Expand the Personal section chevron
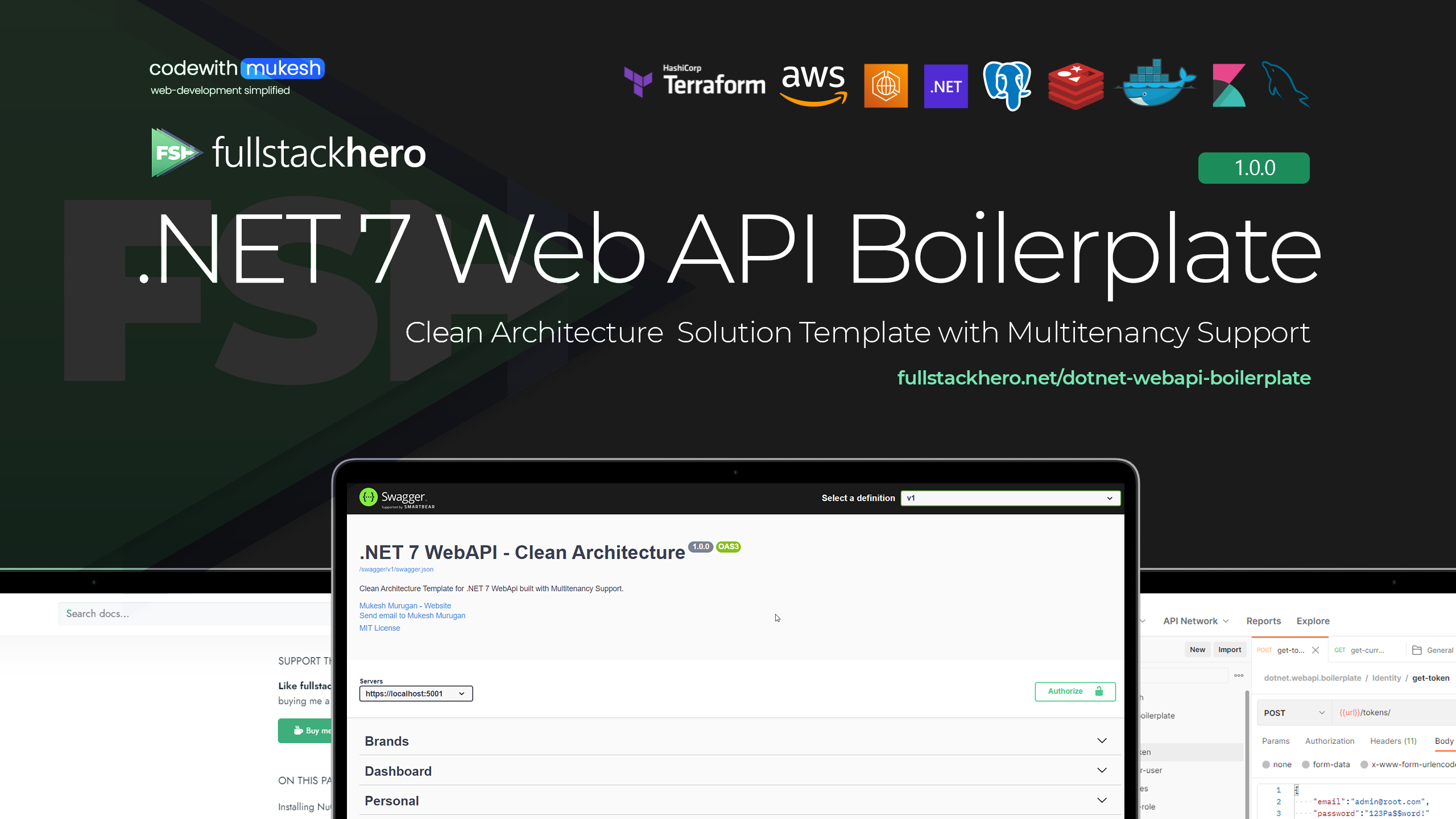The width and height of the screenshot is (1456, 819). [1102, 800]
